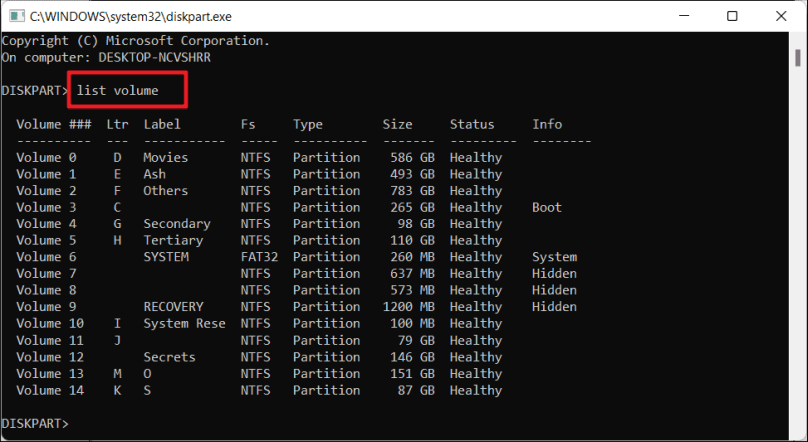Click the "RECOVERY" label of Volume 9
The height and width of the screenshot is (442, 808).
coord(173,307)
